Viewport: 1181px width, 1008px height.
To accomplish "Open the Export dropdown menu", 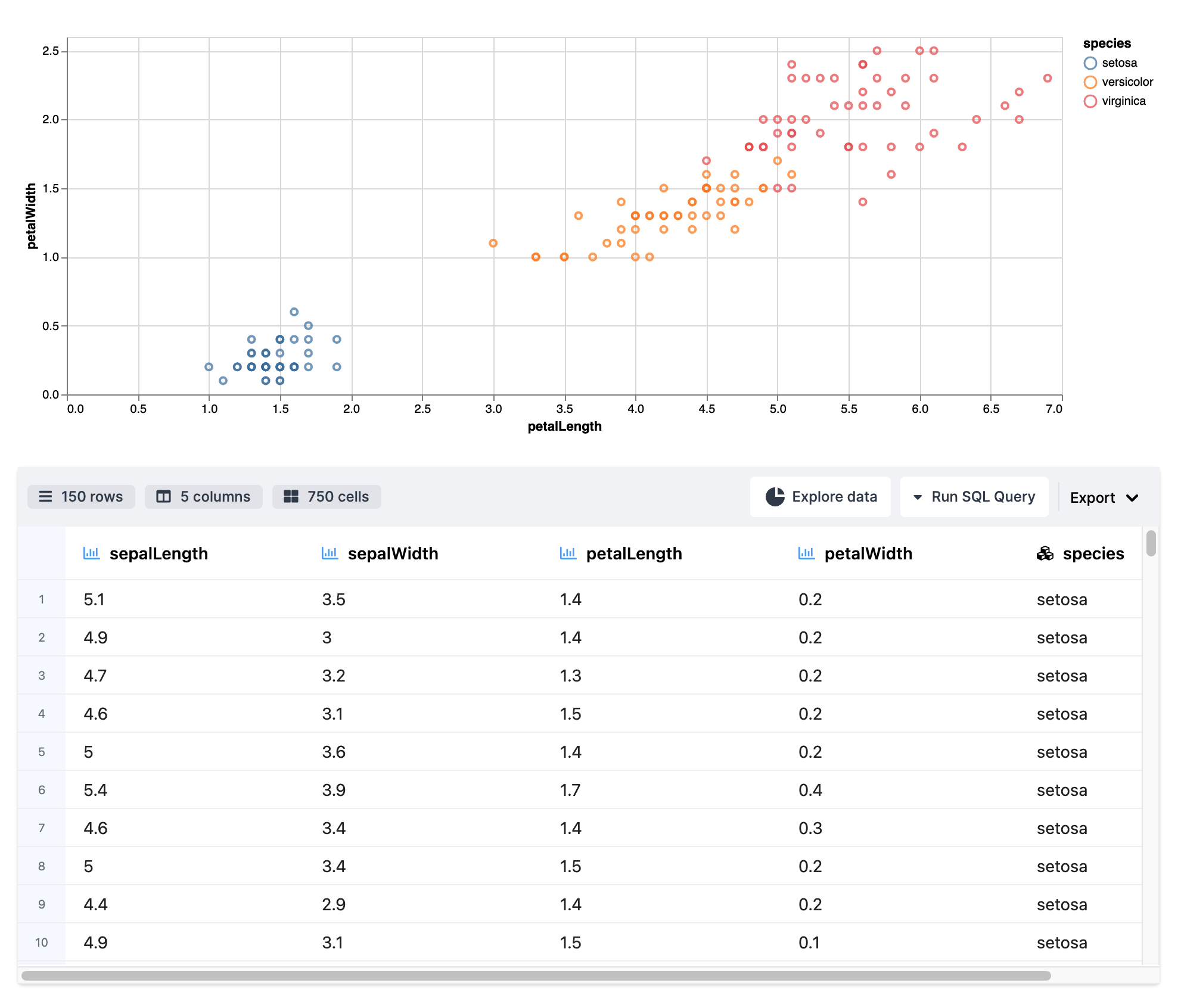I will tap(1092, 498).
